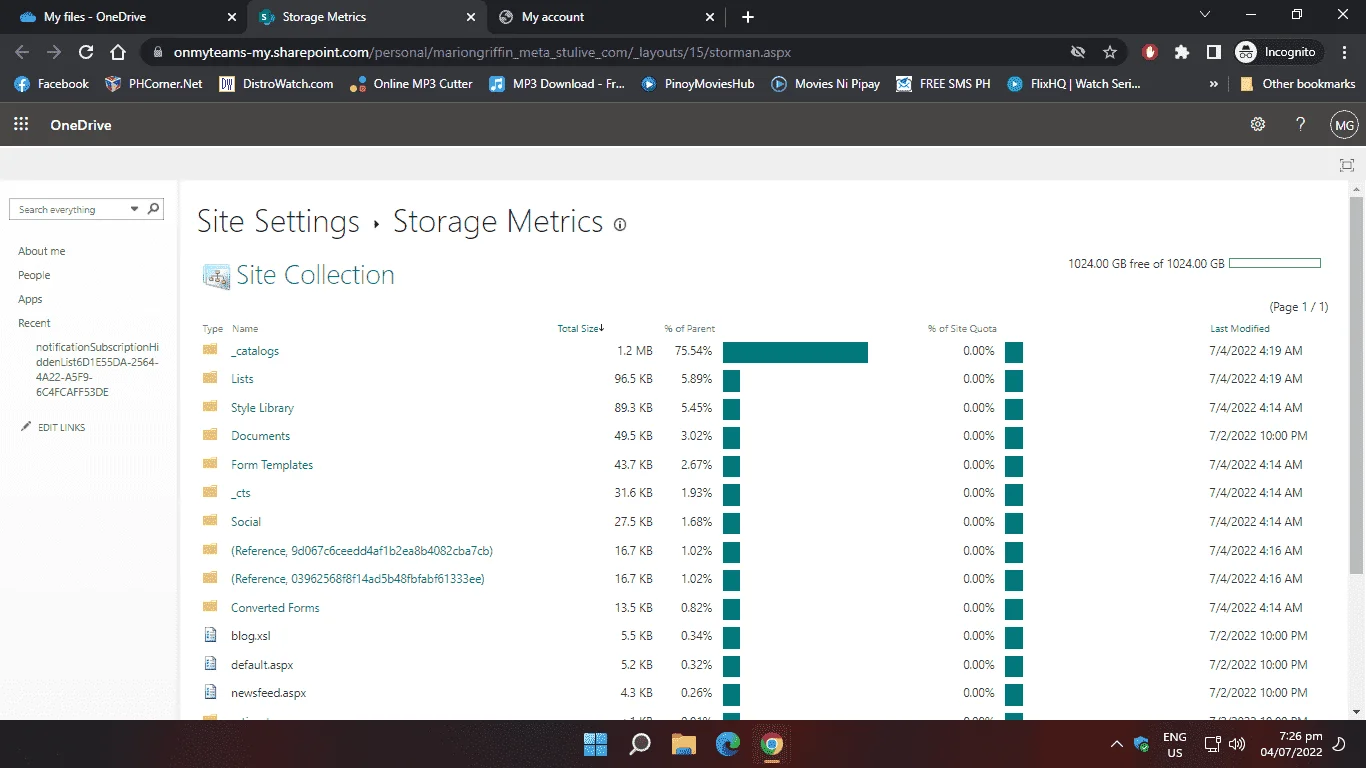Open the _catalogs folder link
1366x768 pixels.
point(255,351)
